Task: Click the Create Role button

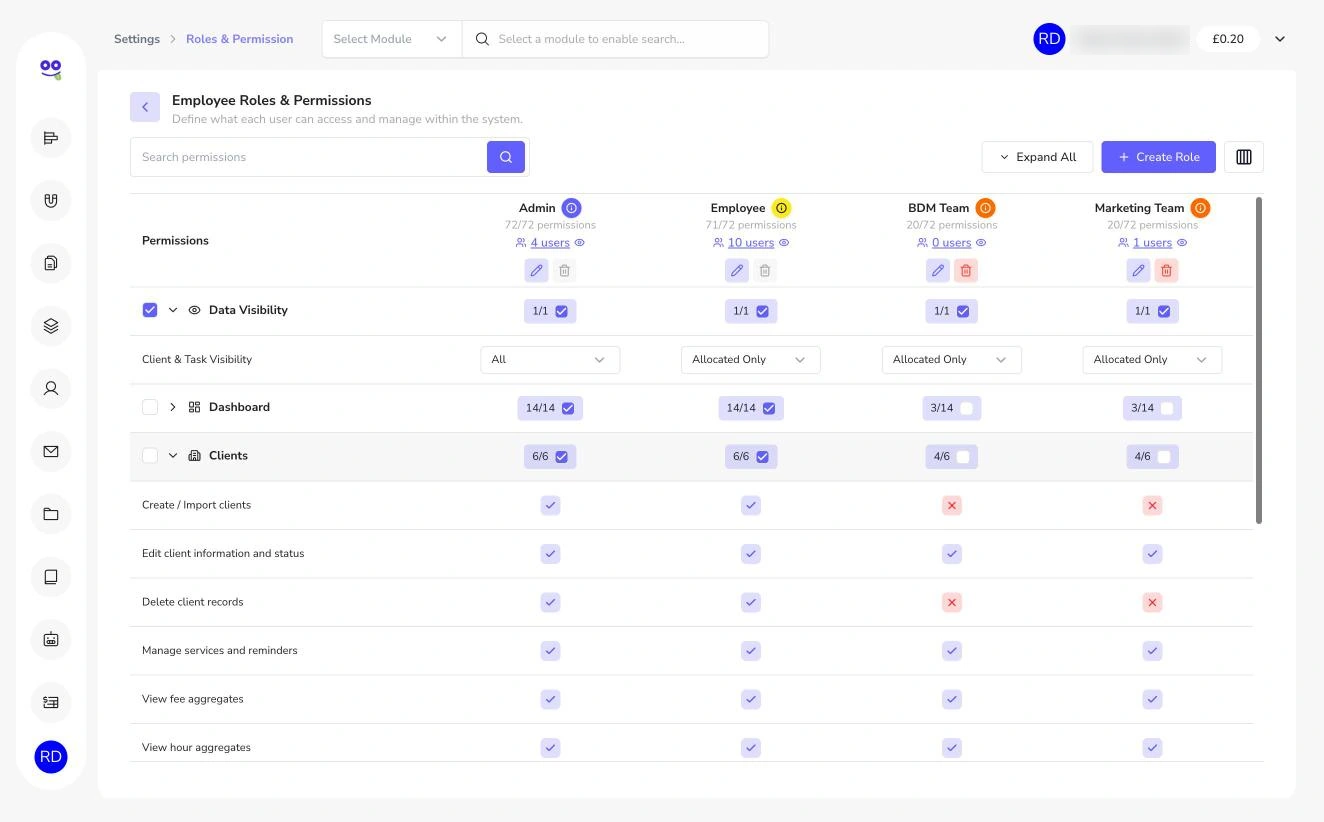Action: coord(1159,157)
